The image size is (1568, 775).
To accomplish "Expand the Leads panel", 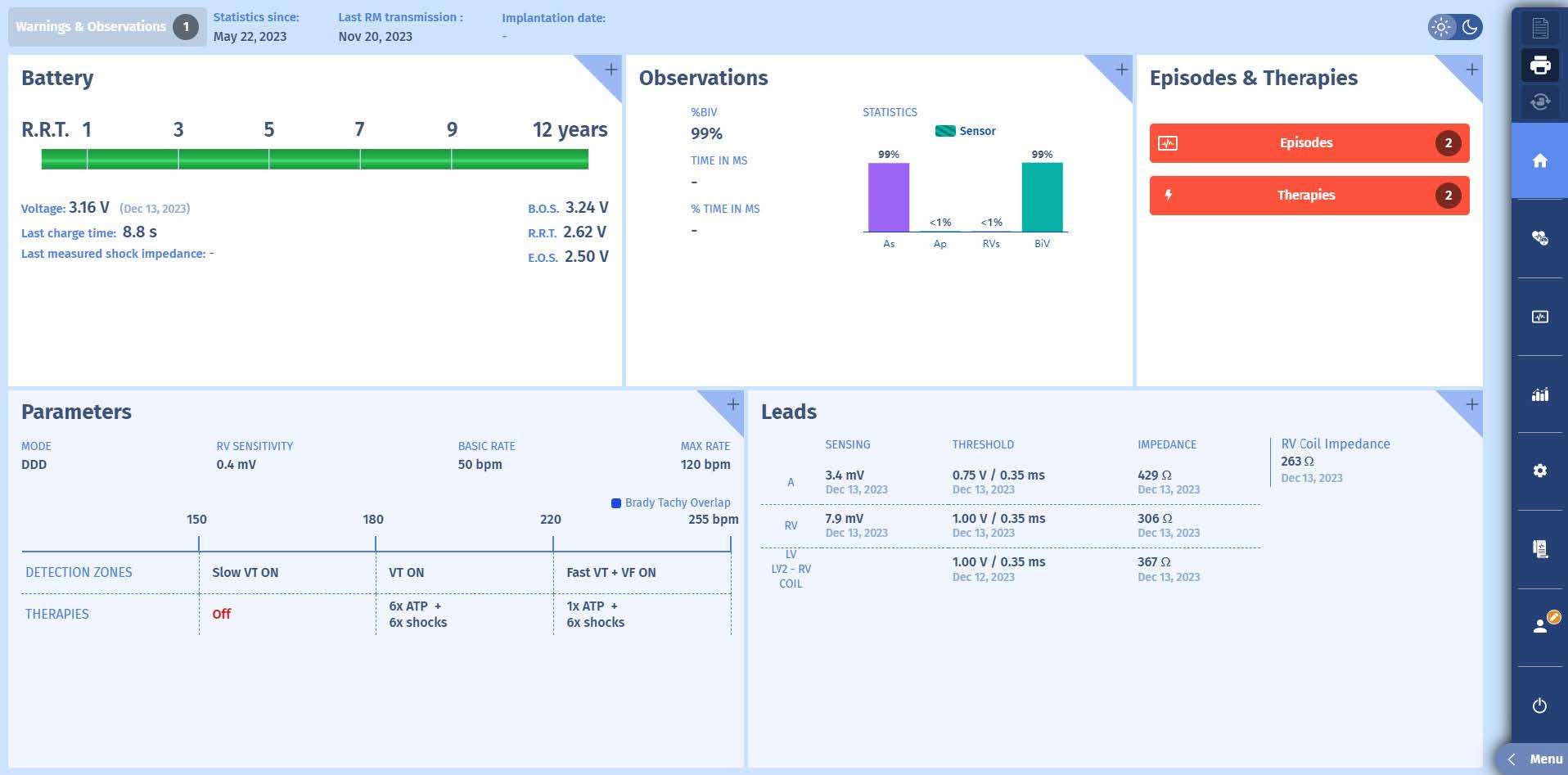I will (x=1471, y=404).
